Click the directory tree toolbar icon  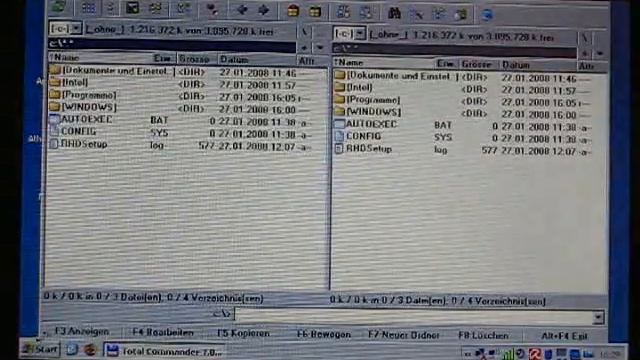[156, 8]
